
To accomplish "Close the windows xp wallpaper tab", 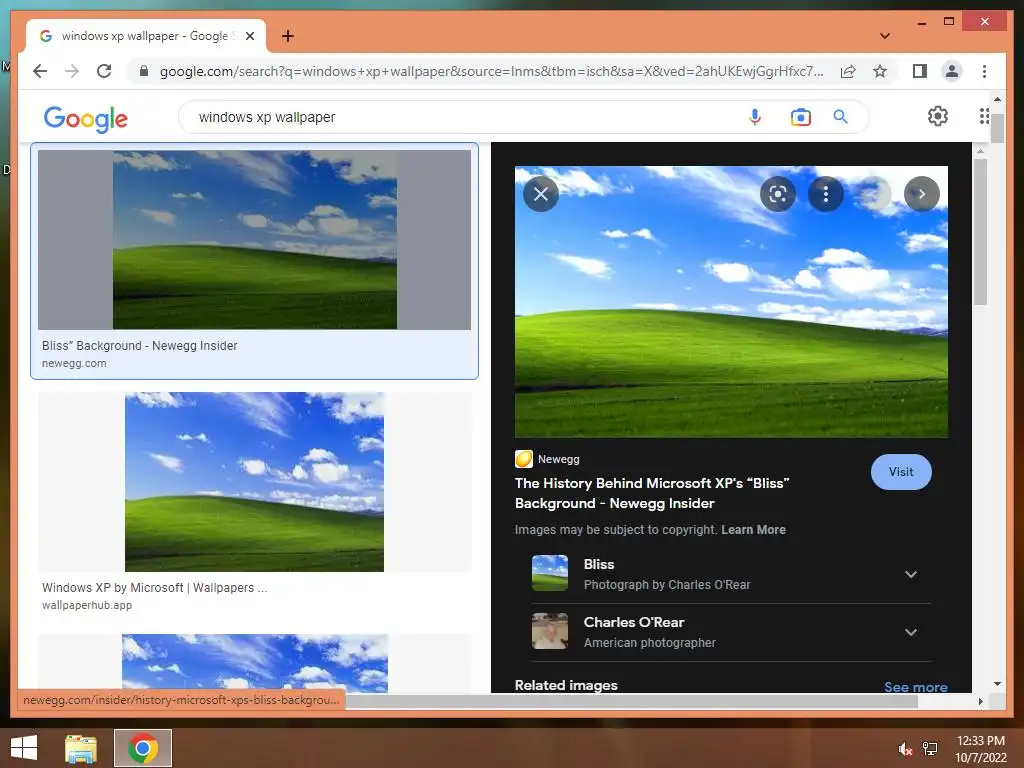I will [249, 36].
